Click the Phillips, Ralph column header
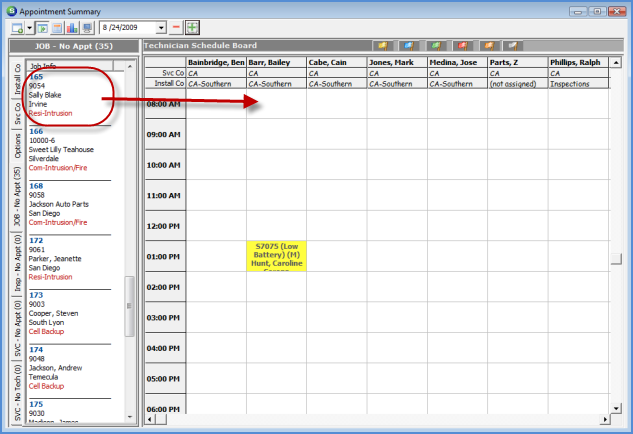 tap(579, 62)
